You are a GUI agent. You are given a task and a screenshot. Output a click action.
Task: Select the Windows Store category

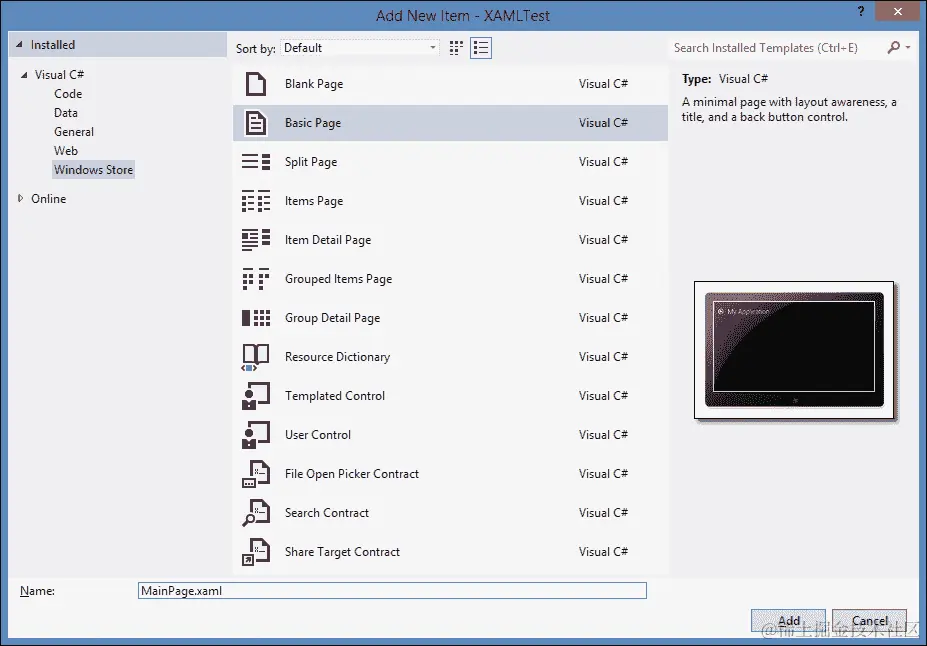(93, 169)
